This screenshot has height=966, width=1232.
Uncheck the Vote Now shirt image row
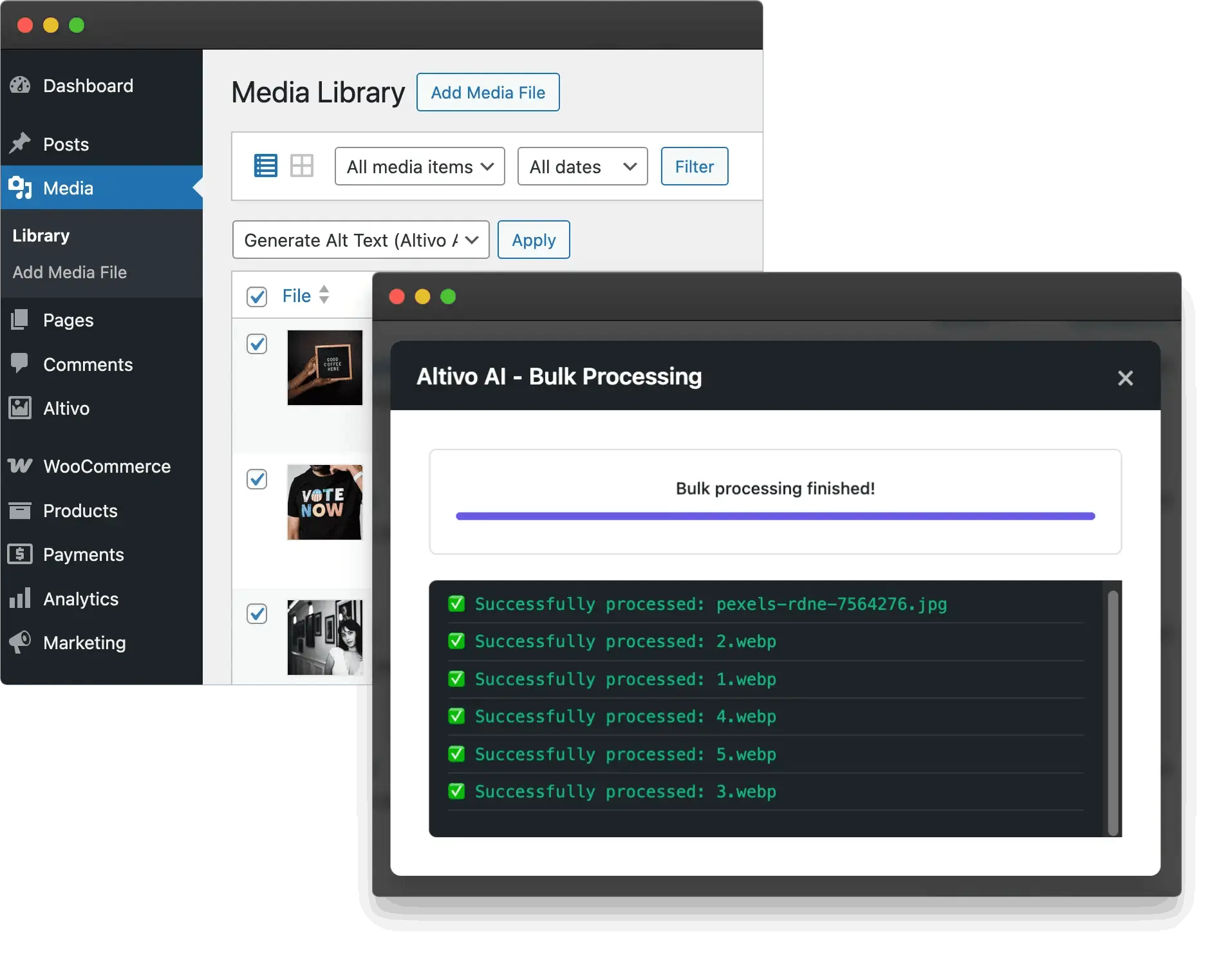[x=257, y=479]
